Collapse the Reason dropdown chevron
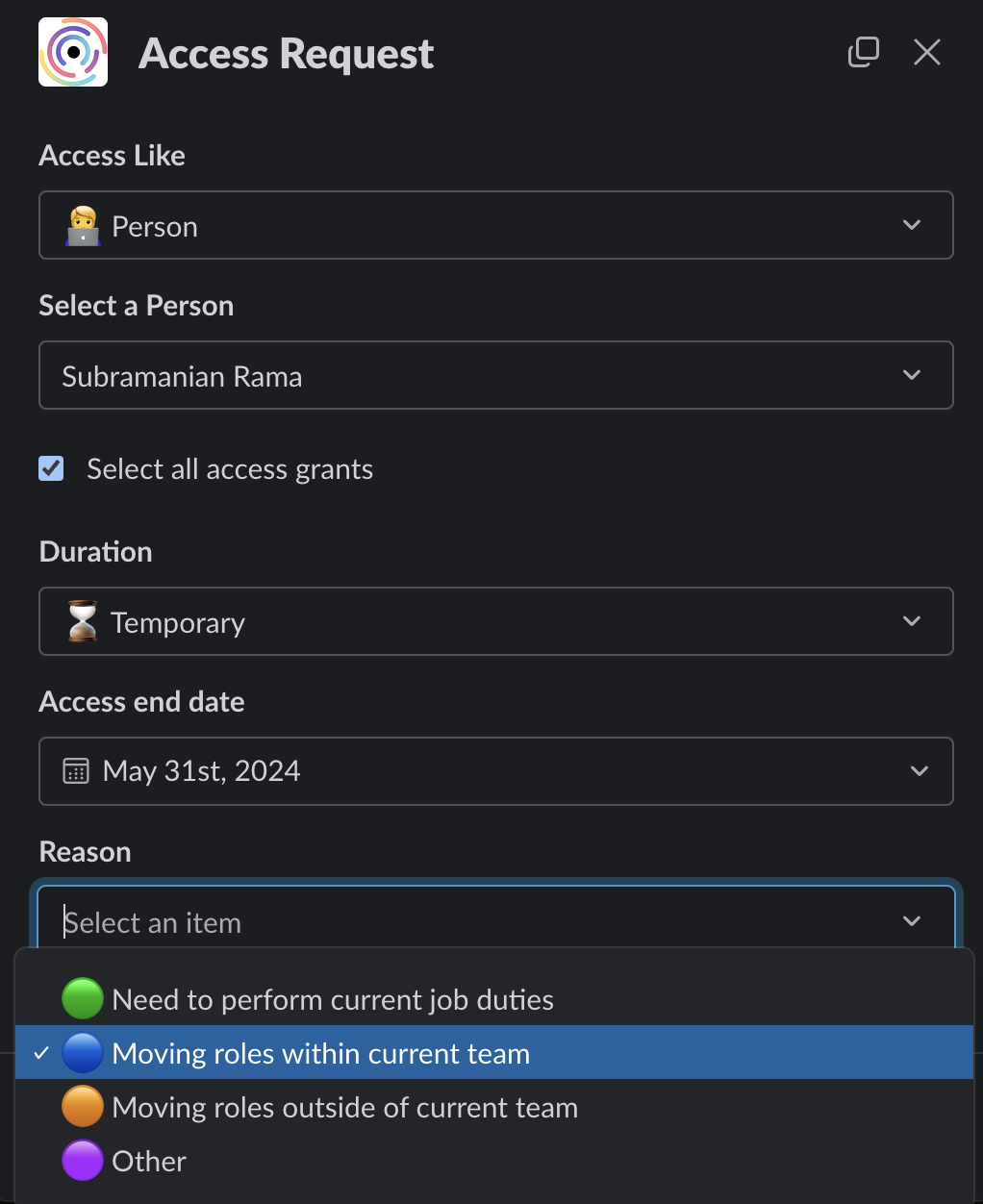The height and width of the screenshot is (1204, 983). click(x=912, y=921)
